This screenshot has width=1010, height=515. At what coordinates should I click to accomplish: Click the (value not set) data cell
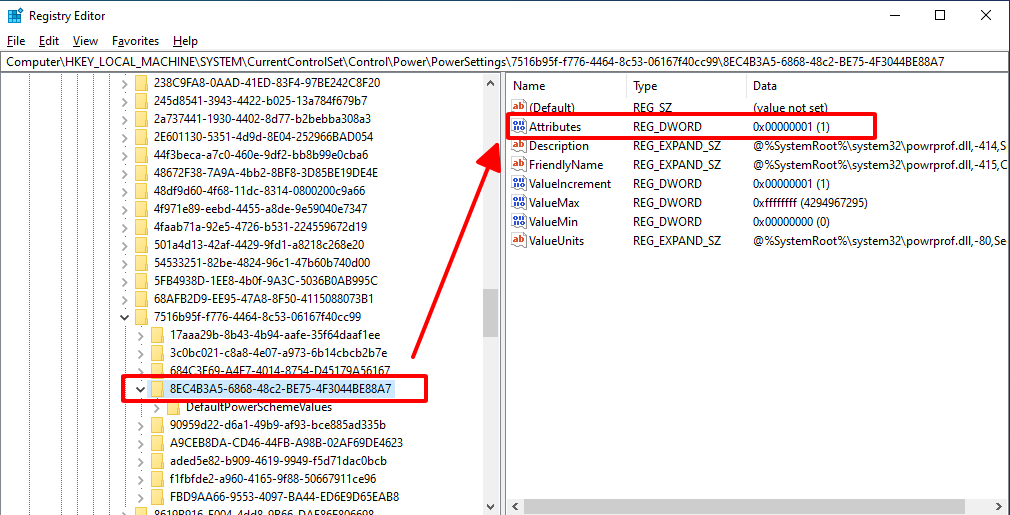(790, 108)
